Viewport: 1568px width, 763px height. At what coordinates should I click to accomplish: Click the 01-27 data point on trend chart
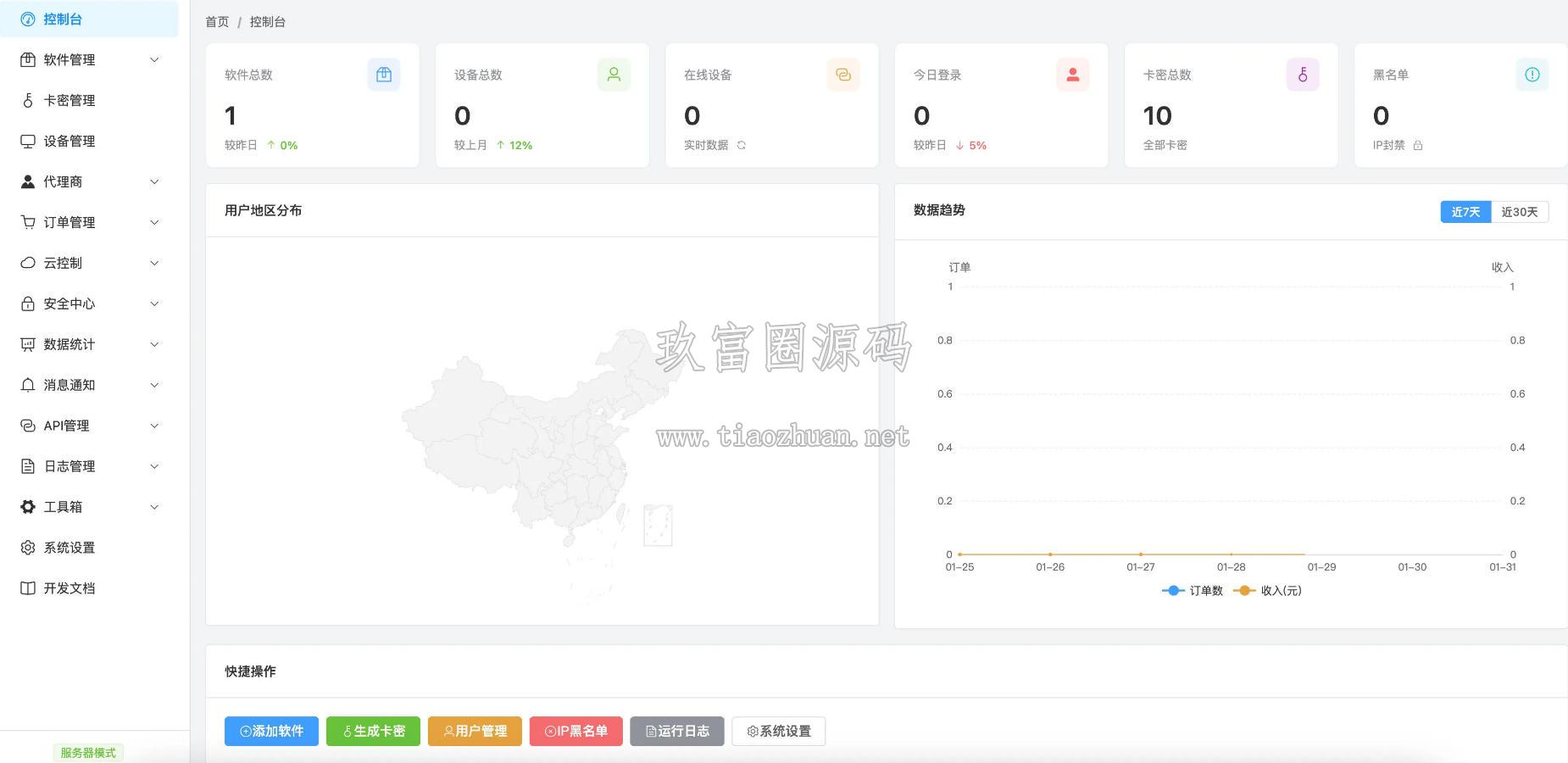click(1141, 554)
